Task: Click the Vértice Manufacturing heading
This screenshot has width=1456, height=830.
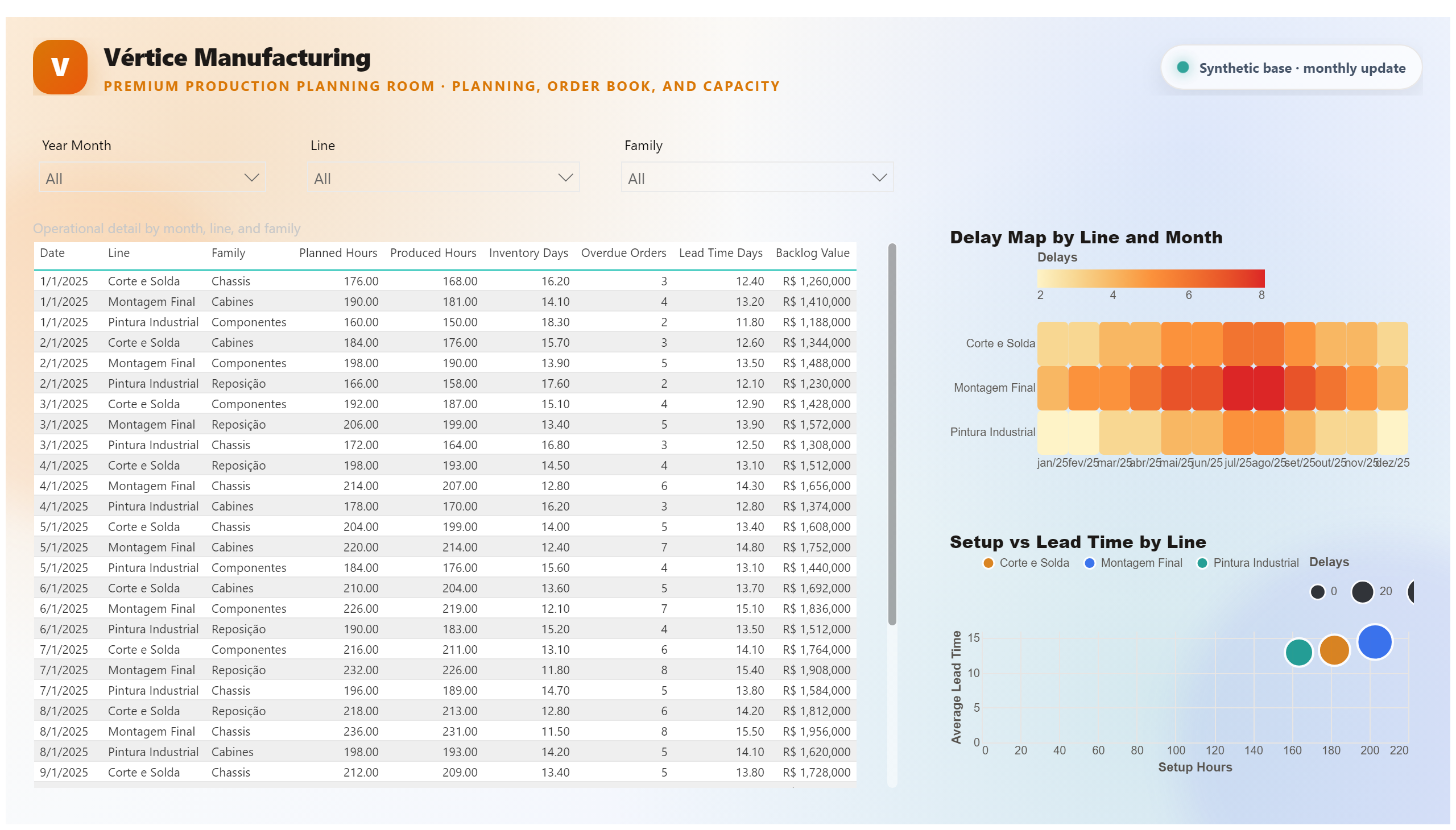Action: point(237,57)
